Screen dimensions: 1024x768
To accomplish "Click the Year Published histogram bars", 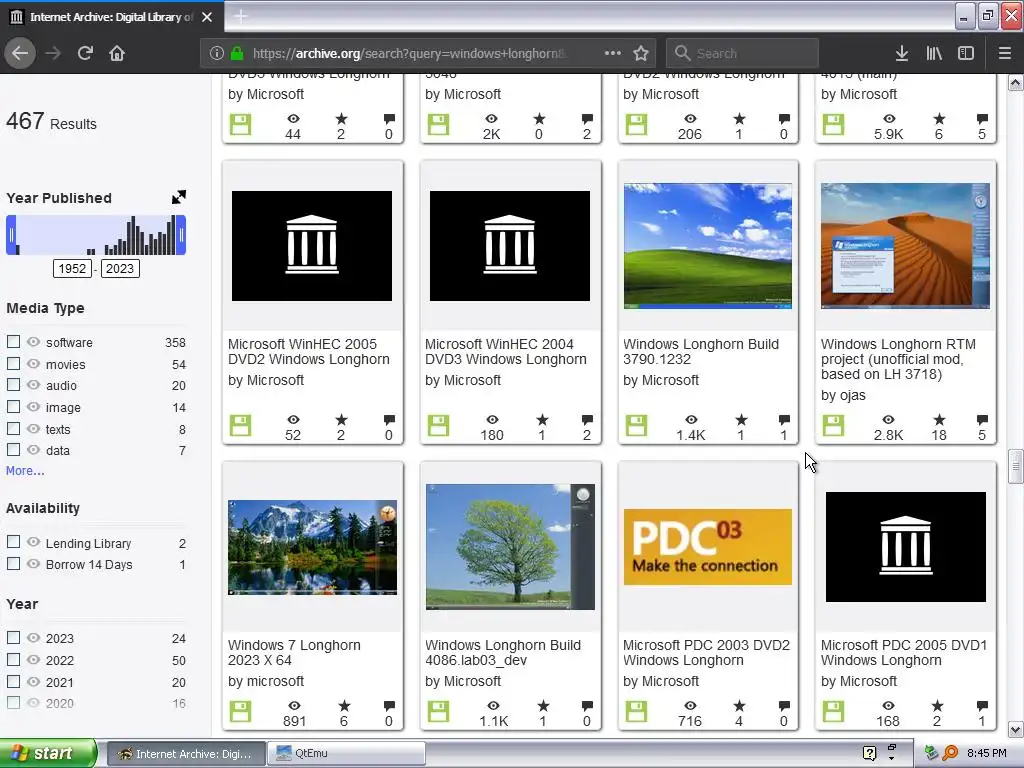I will (x=96, y=235).
